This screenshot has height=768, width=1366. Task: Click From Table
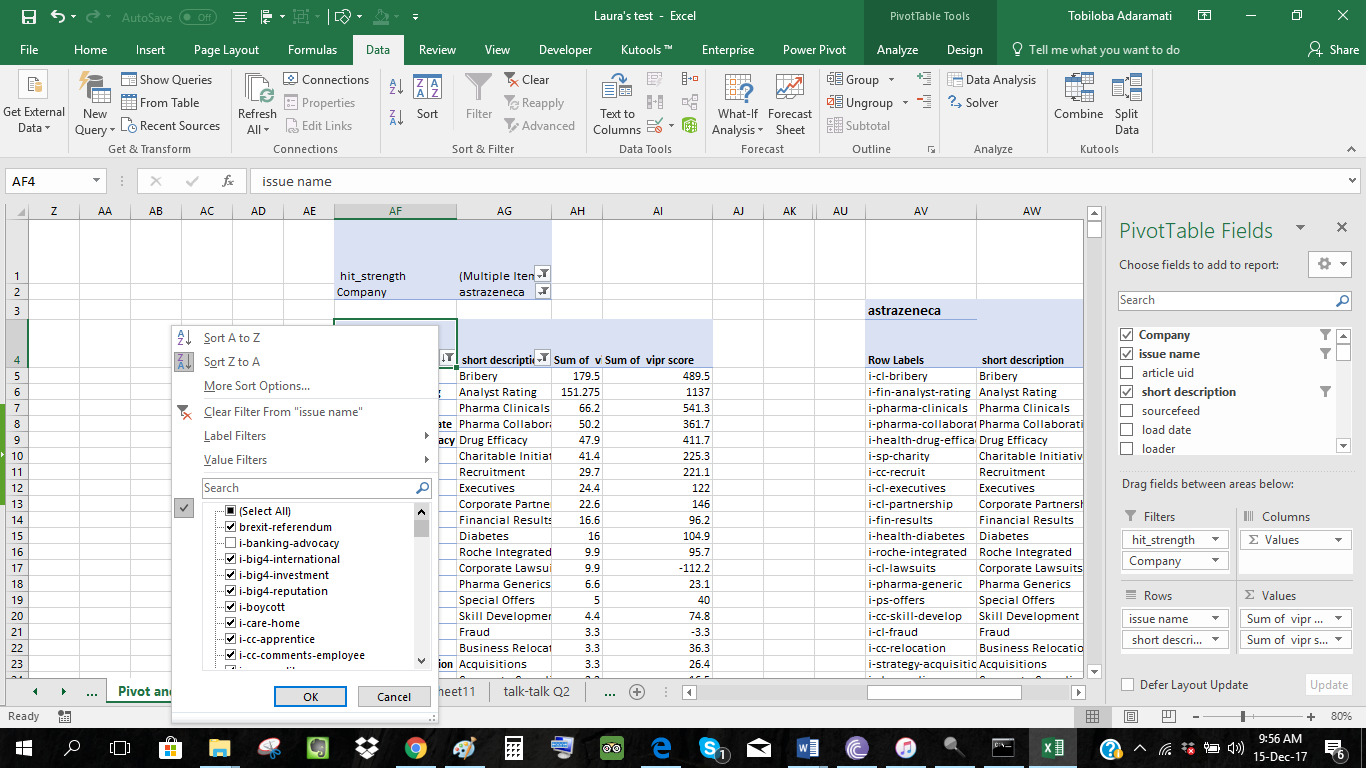click(160, 102)
